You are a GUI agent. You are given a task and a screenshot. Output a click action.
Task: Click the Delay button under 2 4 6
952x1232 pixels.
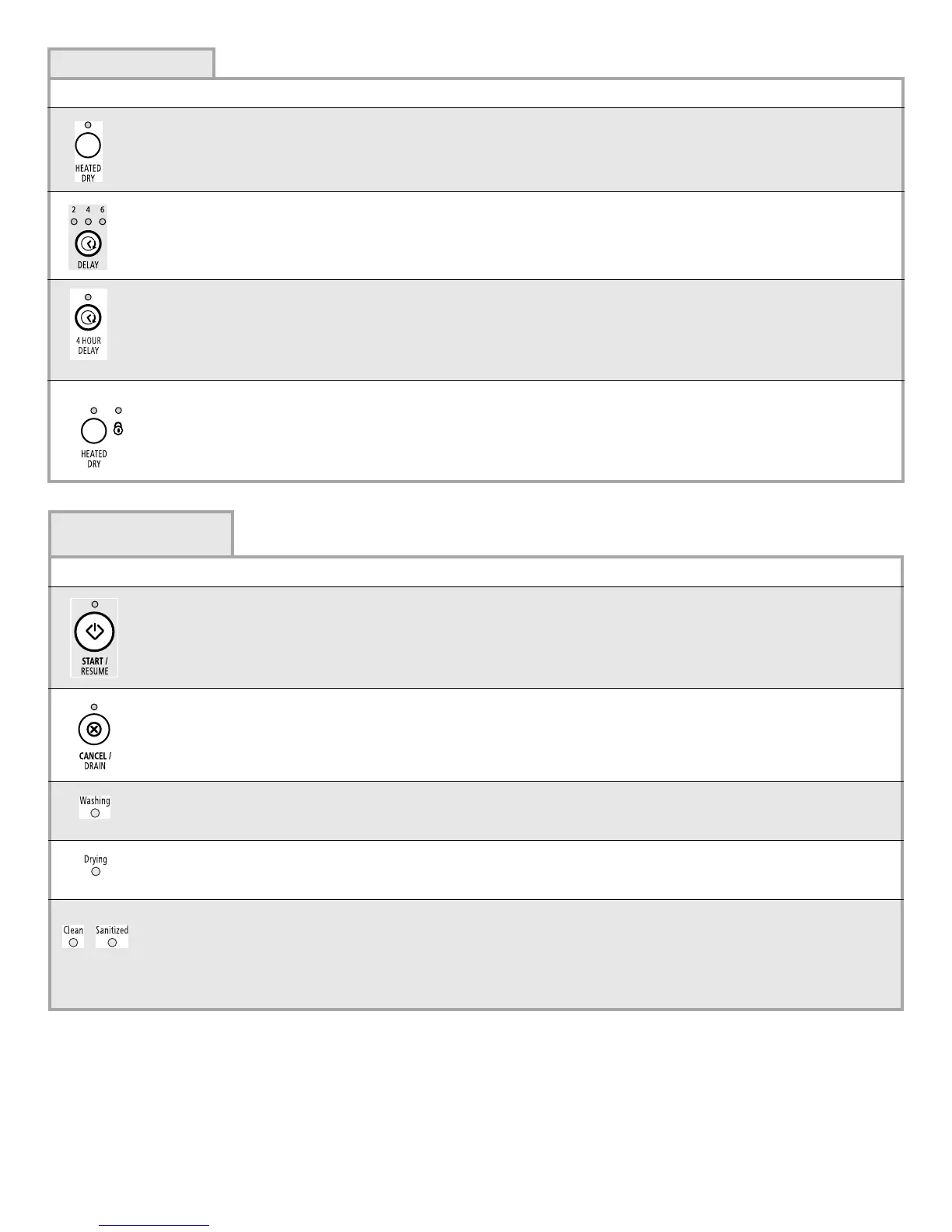pyautogui.click(x=88, y=243)
